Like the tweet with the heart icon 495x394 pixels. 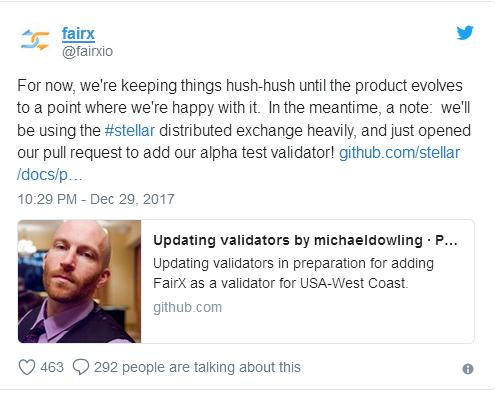pyautogui.click(x=27, y=367)
